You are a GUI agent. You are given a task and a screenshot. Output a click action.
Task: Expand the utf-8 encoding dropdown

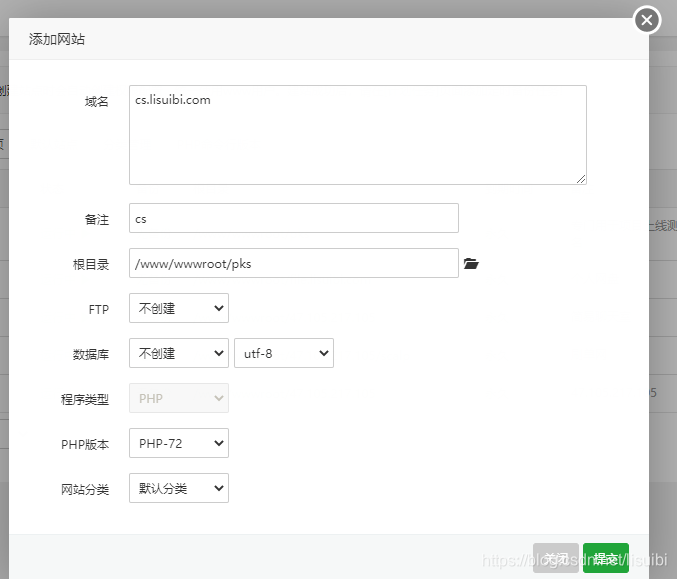coord(284,353)
